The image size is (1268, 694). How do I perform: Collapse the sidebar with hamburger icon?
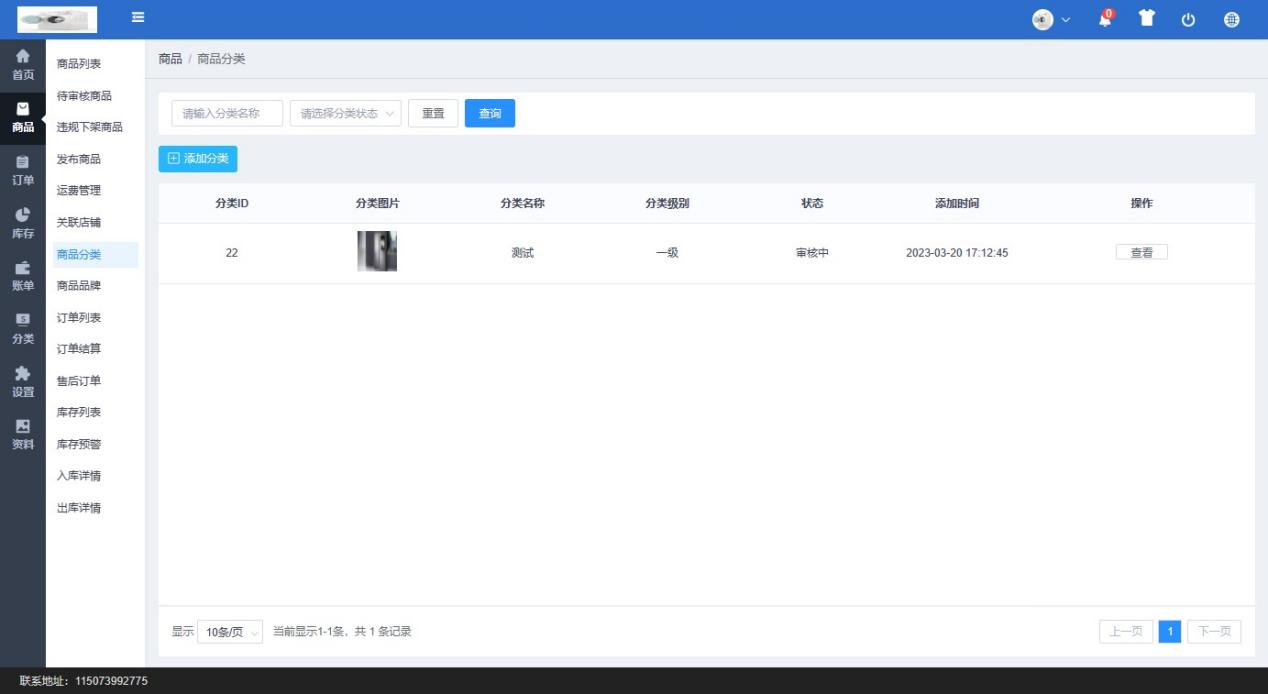pos(138,17)
